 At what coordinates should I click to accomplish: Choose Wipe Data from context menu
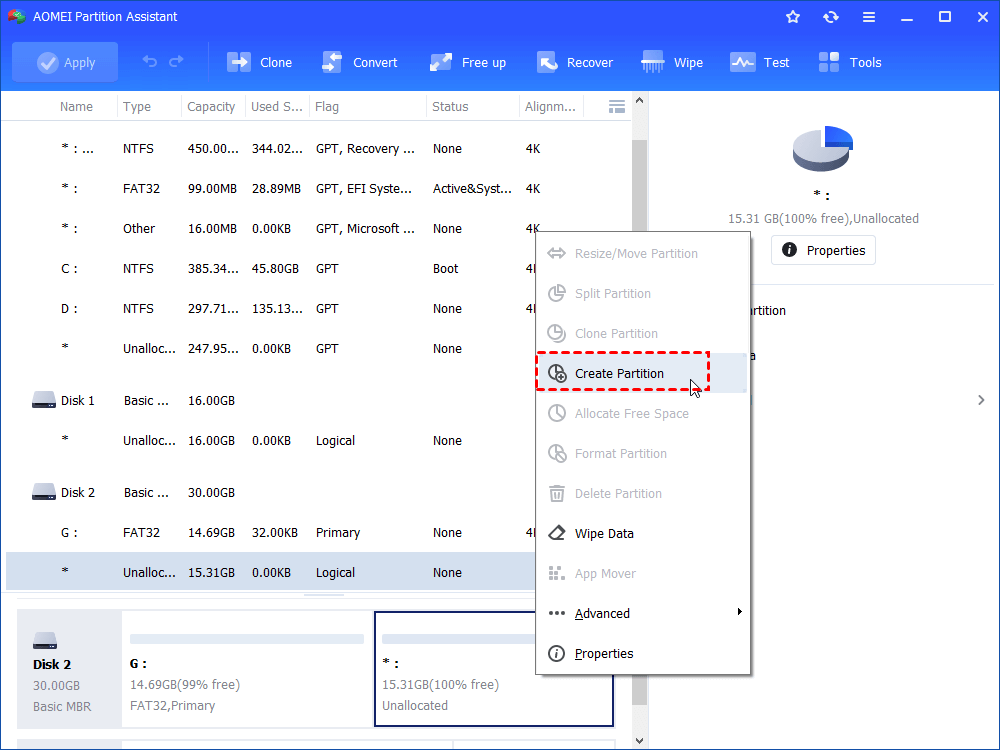click(642, 533)
